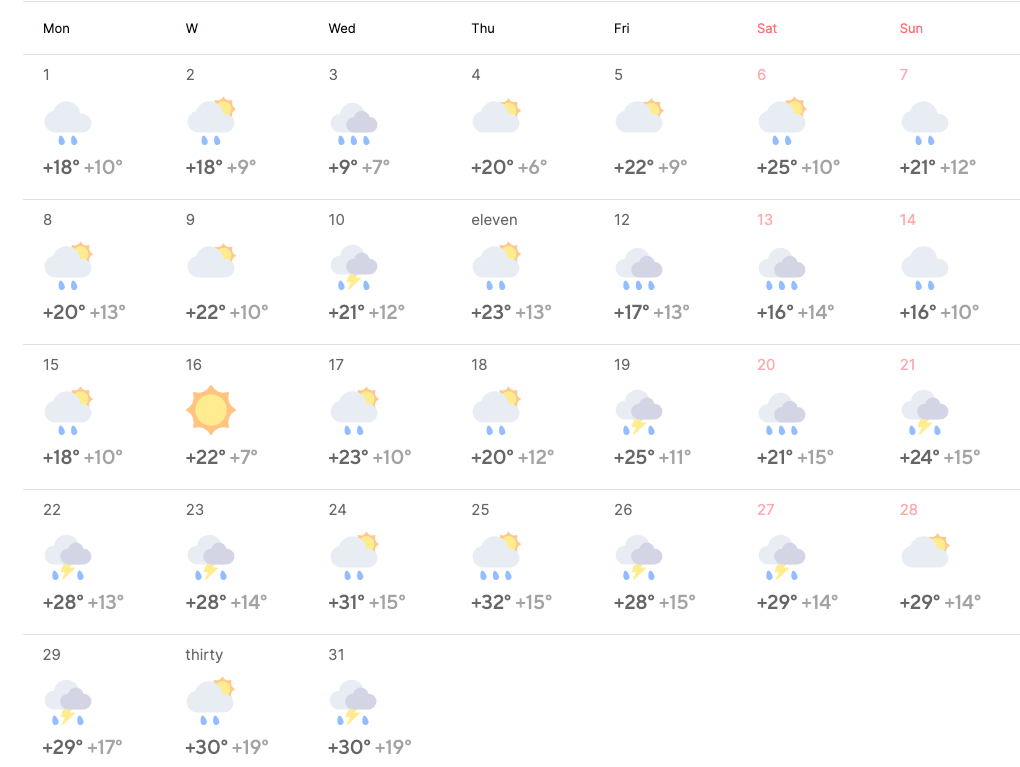1020x767 pixels.
Task: Click the Mon column header
Action: [56, 28]
